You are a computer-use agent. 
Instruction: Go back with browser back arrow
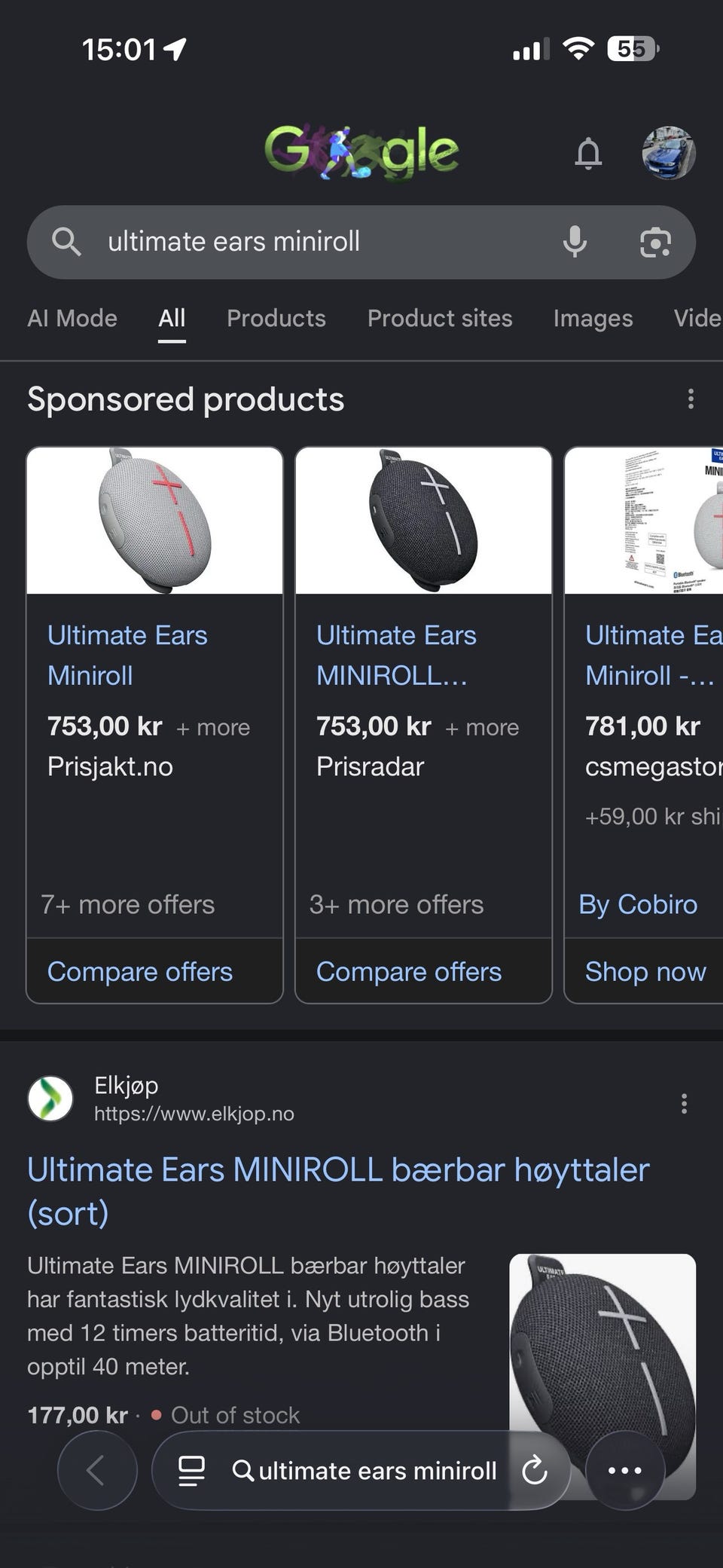pos(97,1470)
